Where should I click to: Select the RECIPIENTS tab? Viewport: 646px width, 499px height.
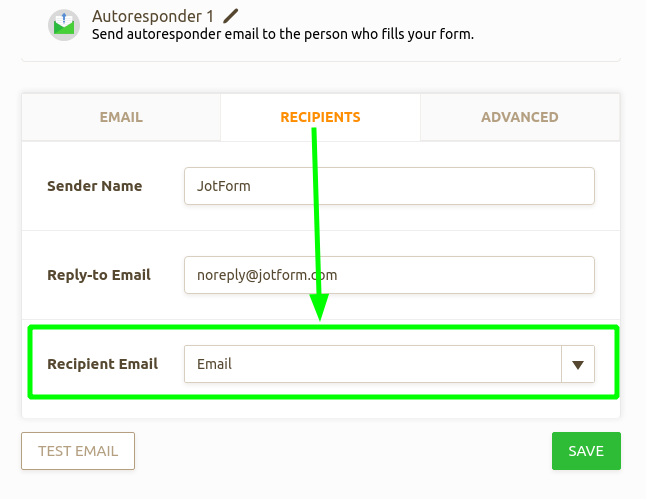tap(320, 117)
